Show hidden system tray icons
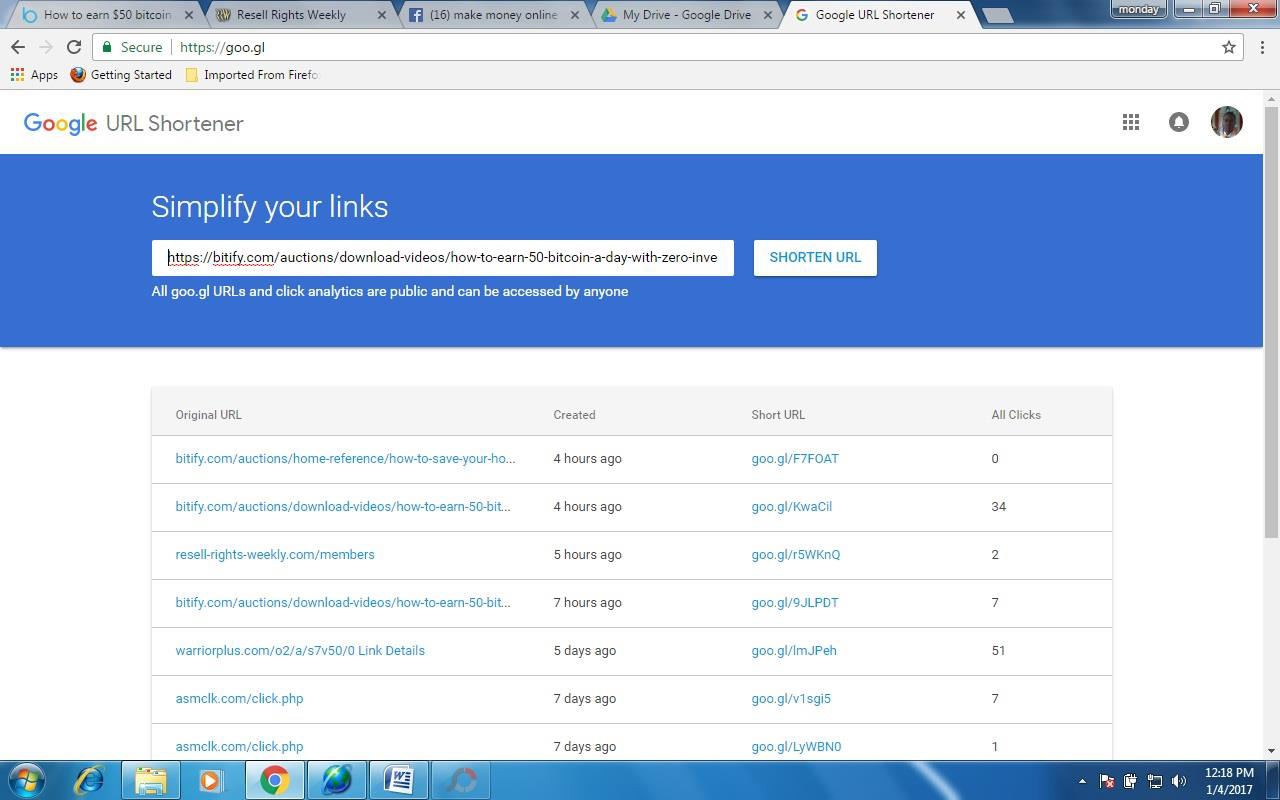This screenshot has width=1280, height=800. [1082, 781]
